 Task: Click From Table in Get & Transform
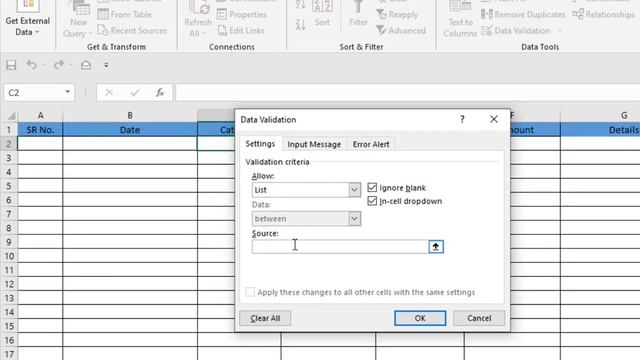124,14
